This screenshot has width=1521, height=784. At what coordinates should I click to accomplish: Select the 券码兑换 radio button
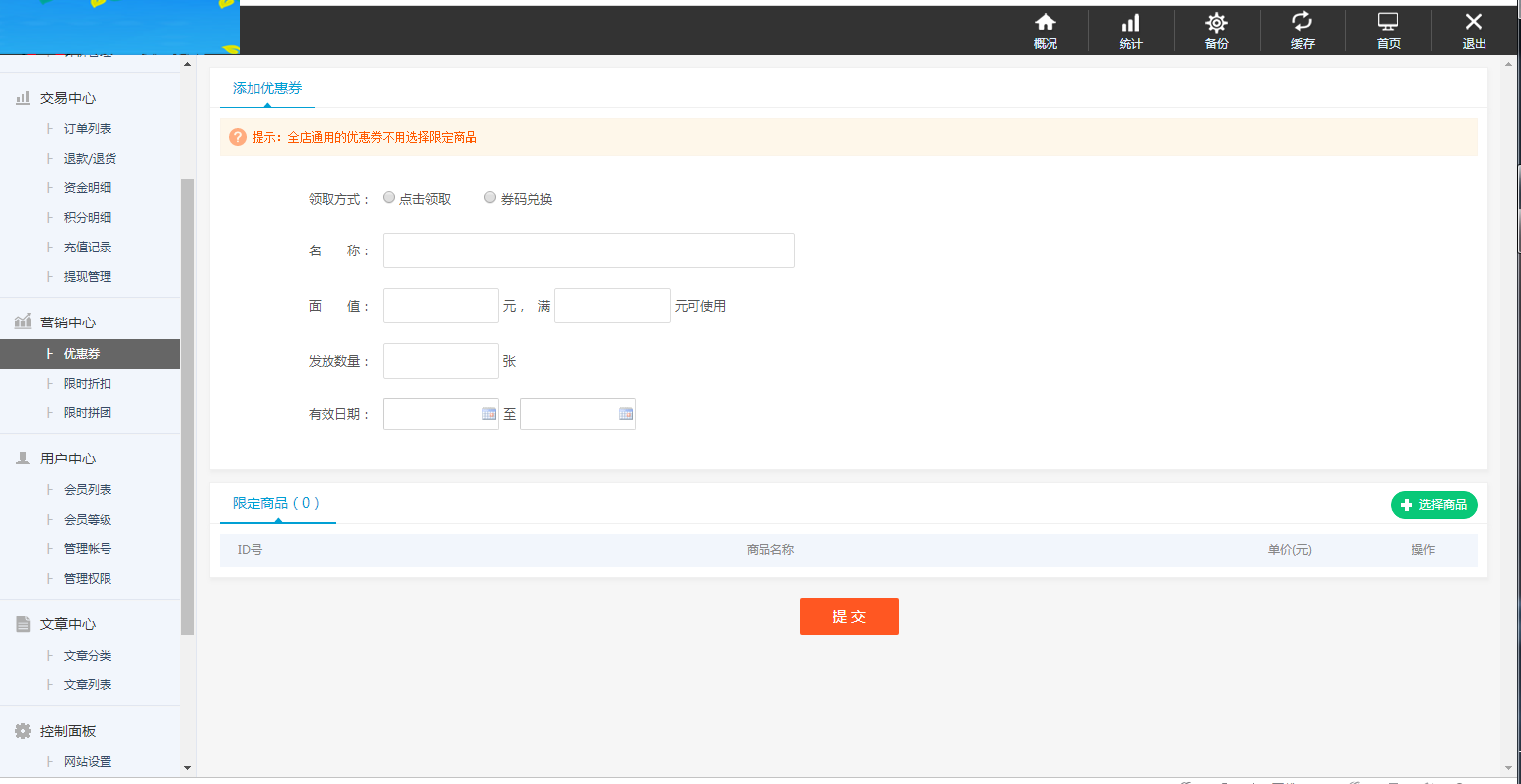pos(490,197)
